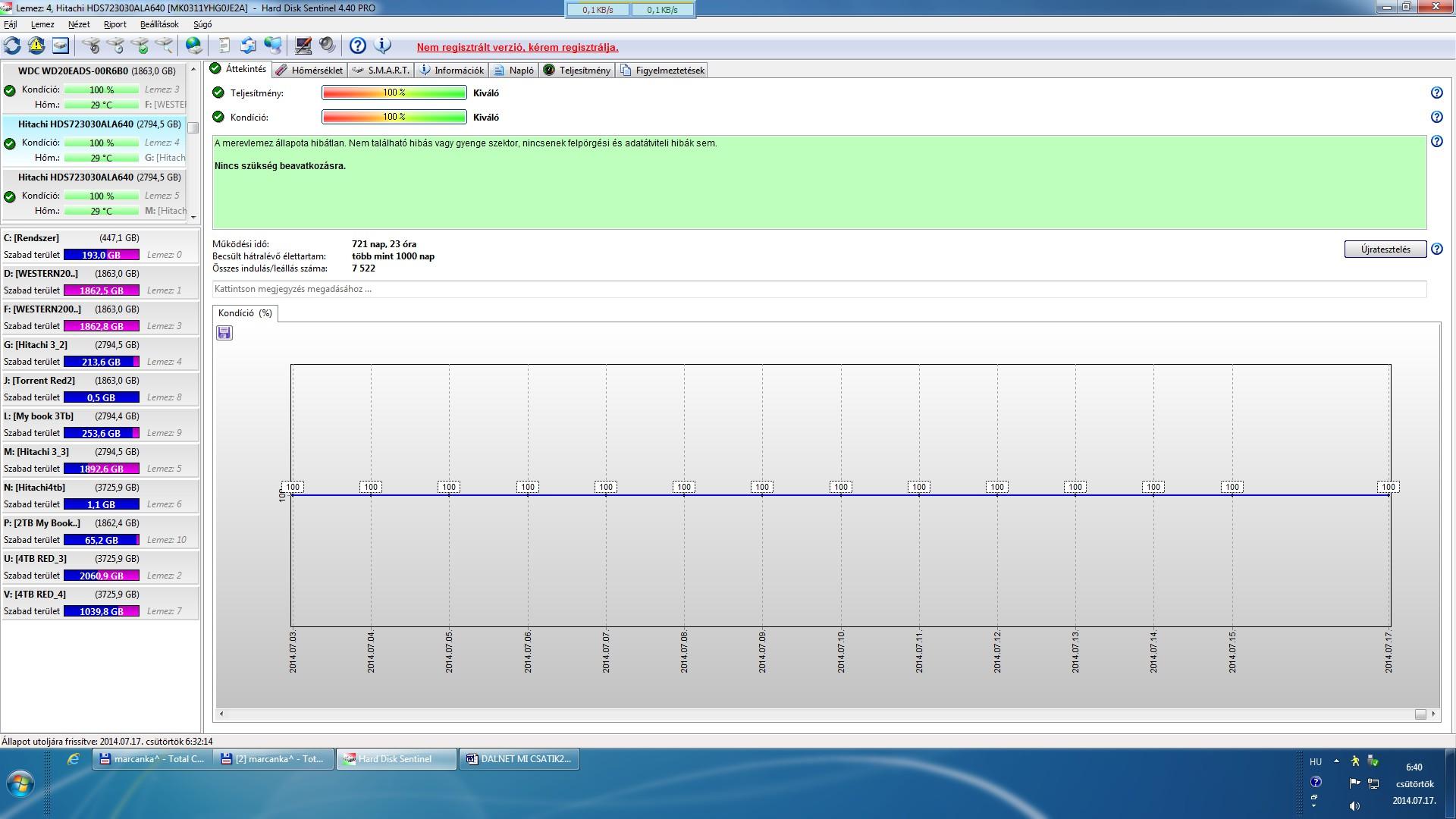1456x819 pixels.
Task: Switch to the Hőmérséklet tab
Action: tap(309, 70)
